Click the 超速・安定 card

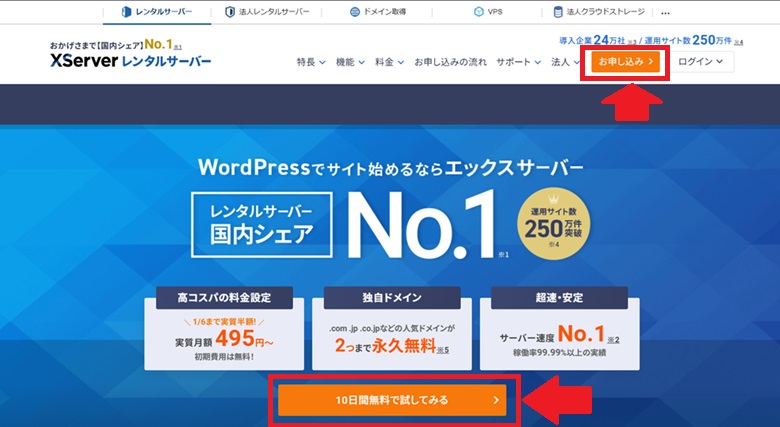coord(560,328)
